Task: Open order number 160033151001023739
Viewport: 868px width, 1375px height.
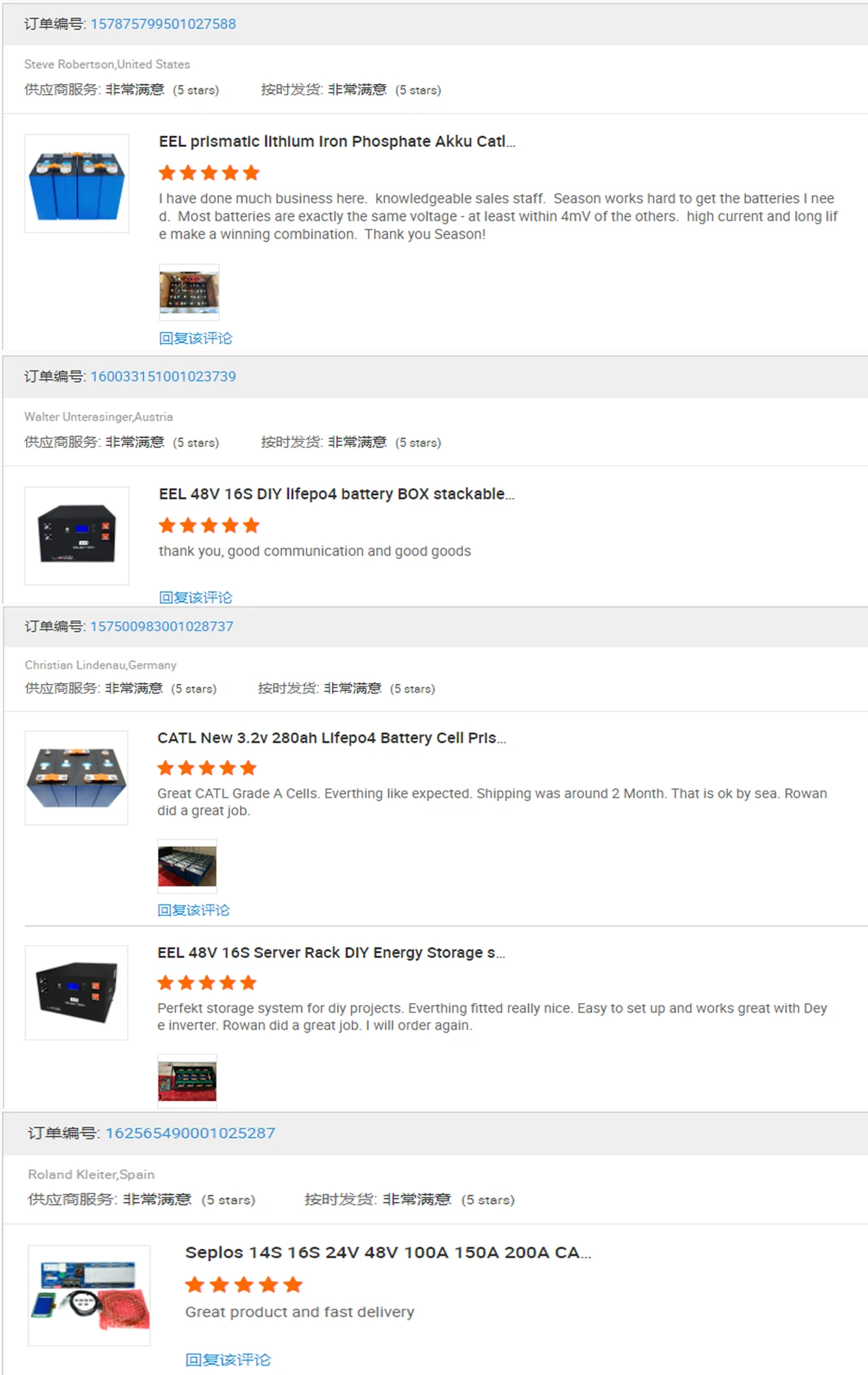Action: [163, 376]
